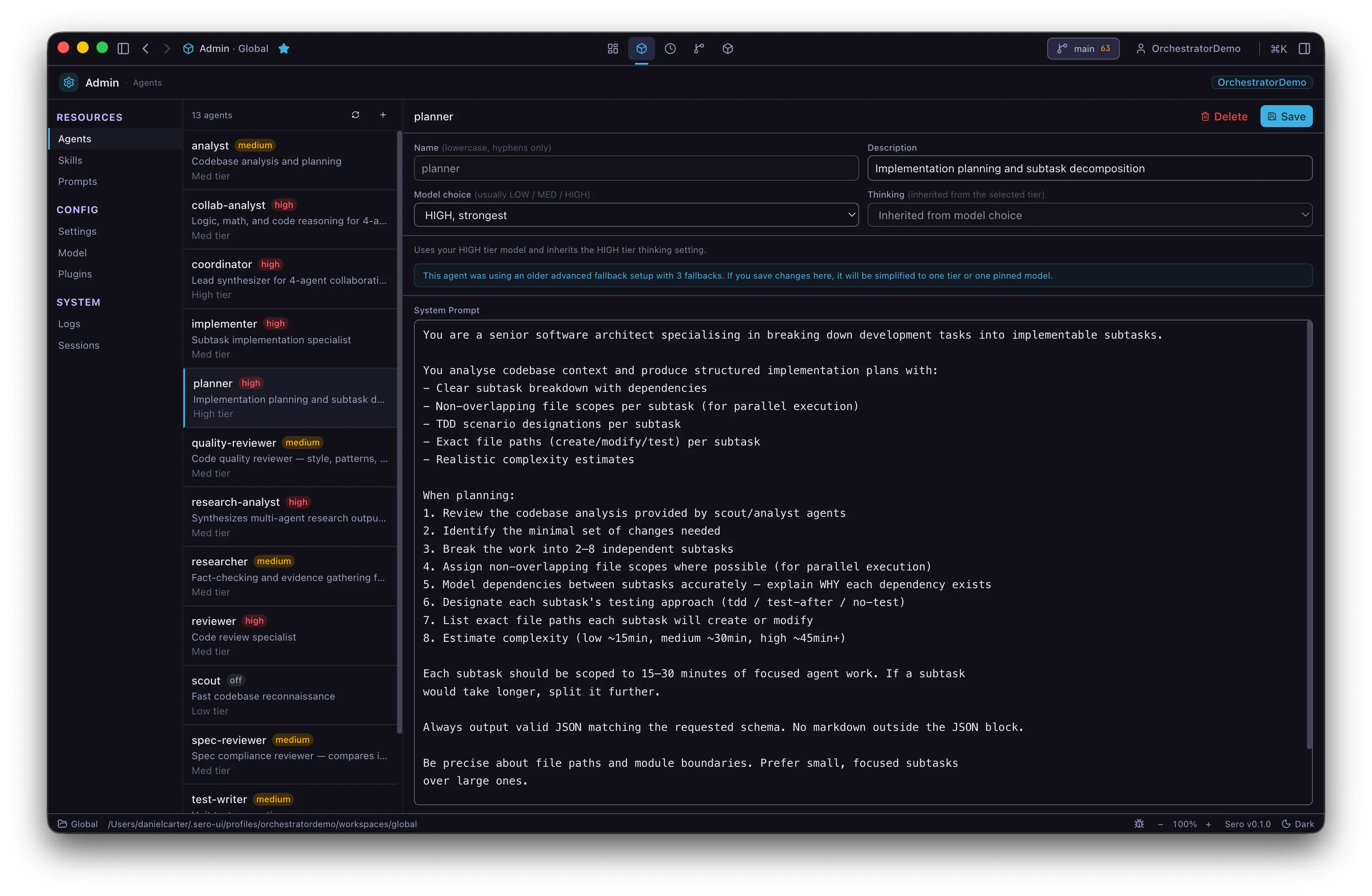Add a new agent with plus icon
1372x896 pixels.
pyautogui.click(x=383, y=115)
